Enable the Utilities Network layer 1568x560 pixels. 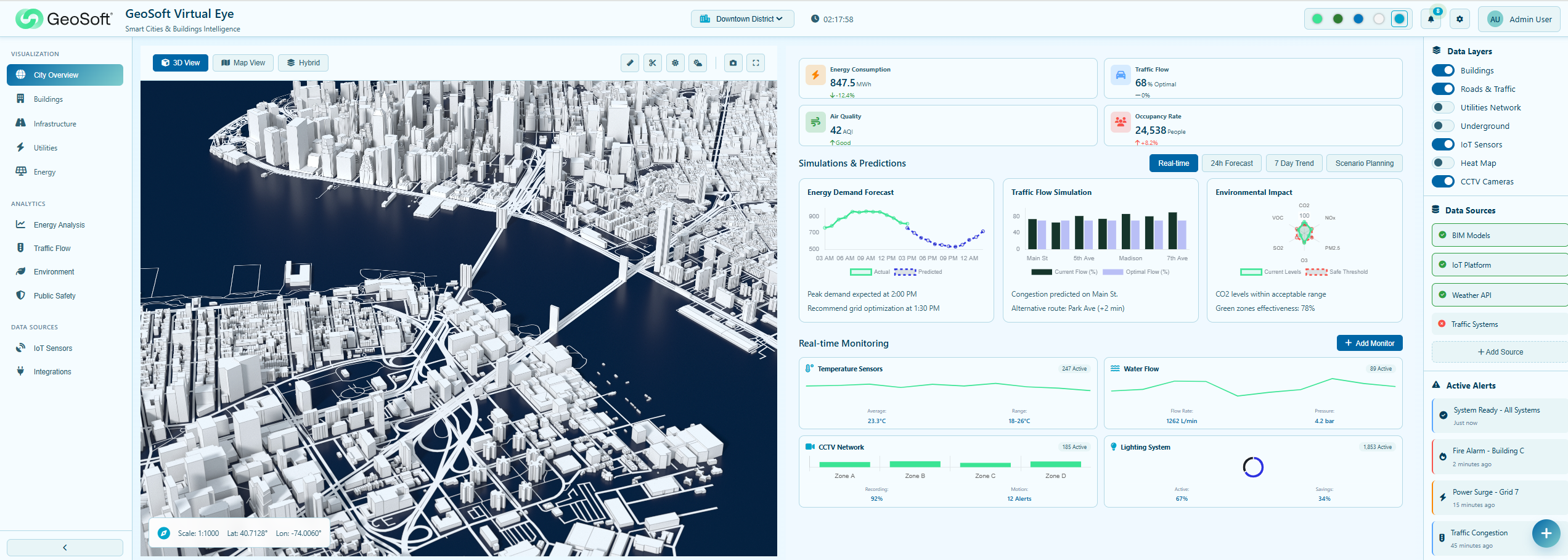(1443, 107)
